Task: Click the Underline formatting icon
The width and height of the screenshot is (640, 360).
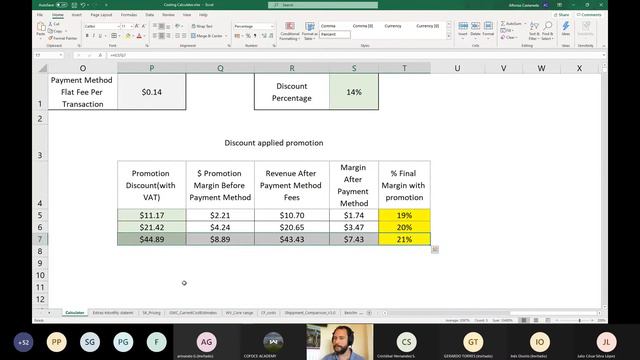Action: (x=100, y=36)
